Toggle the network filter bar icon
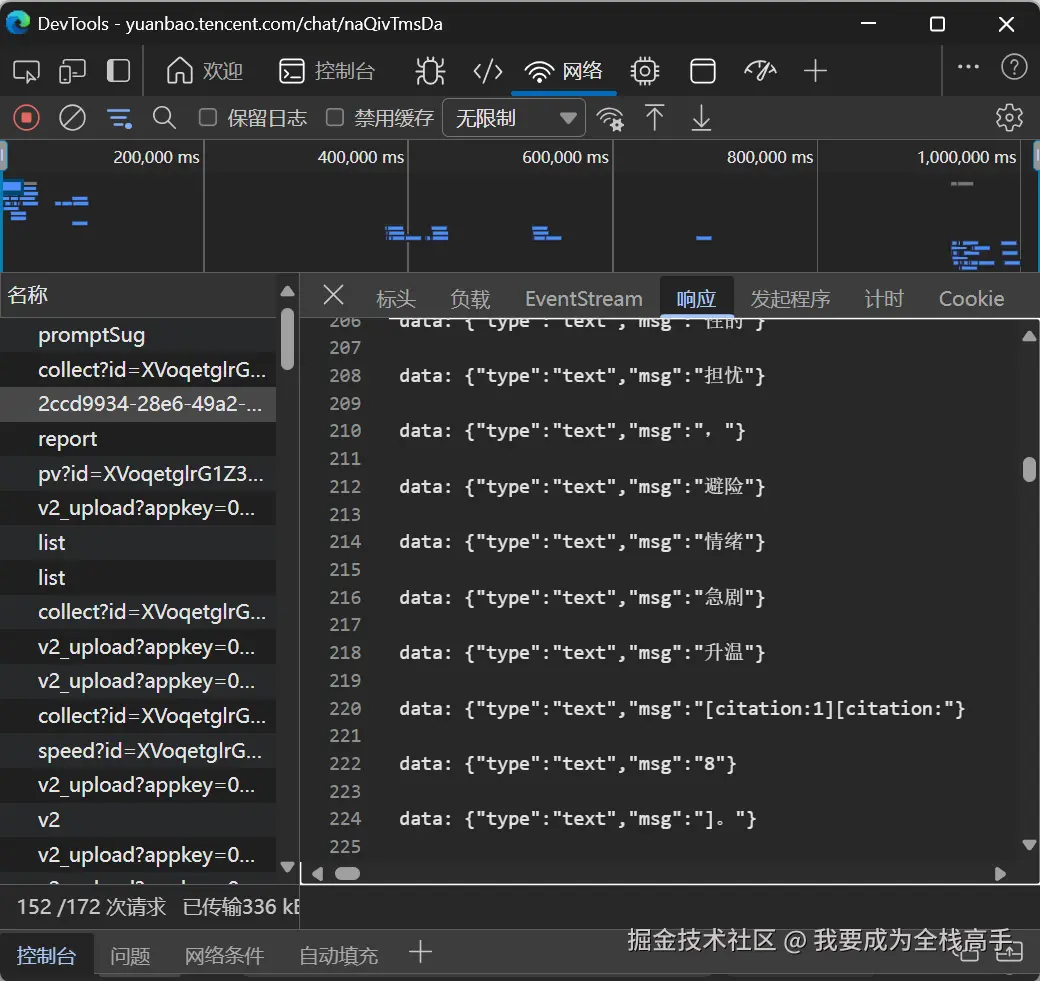Image resolution: width=1040 pixels, height=981 pixels. click(x=119, y=118)
